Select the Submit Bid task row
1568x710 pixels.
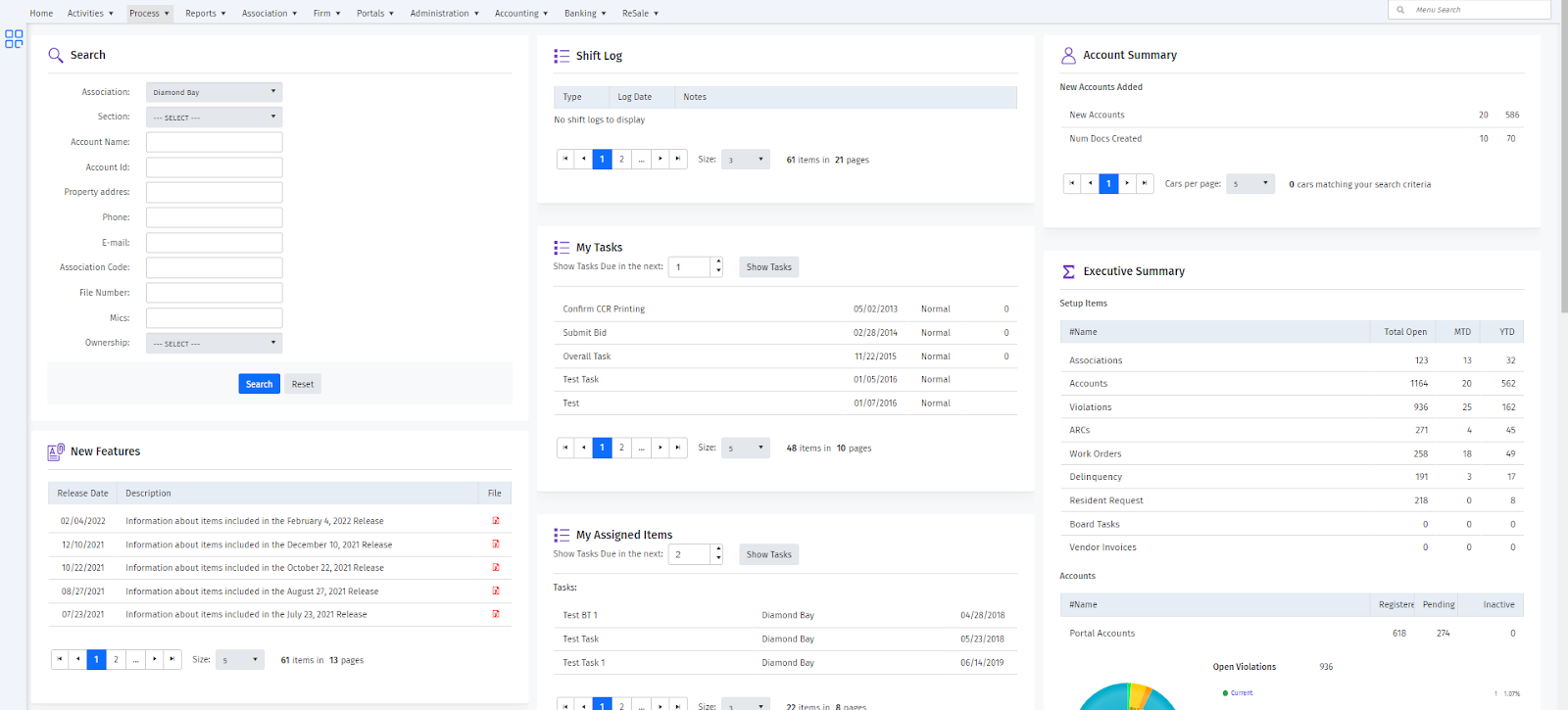(x=785, y=333)
